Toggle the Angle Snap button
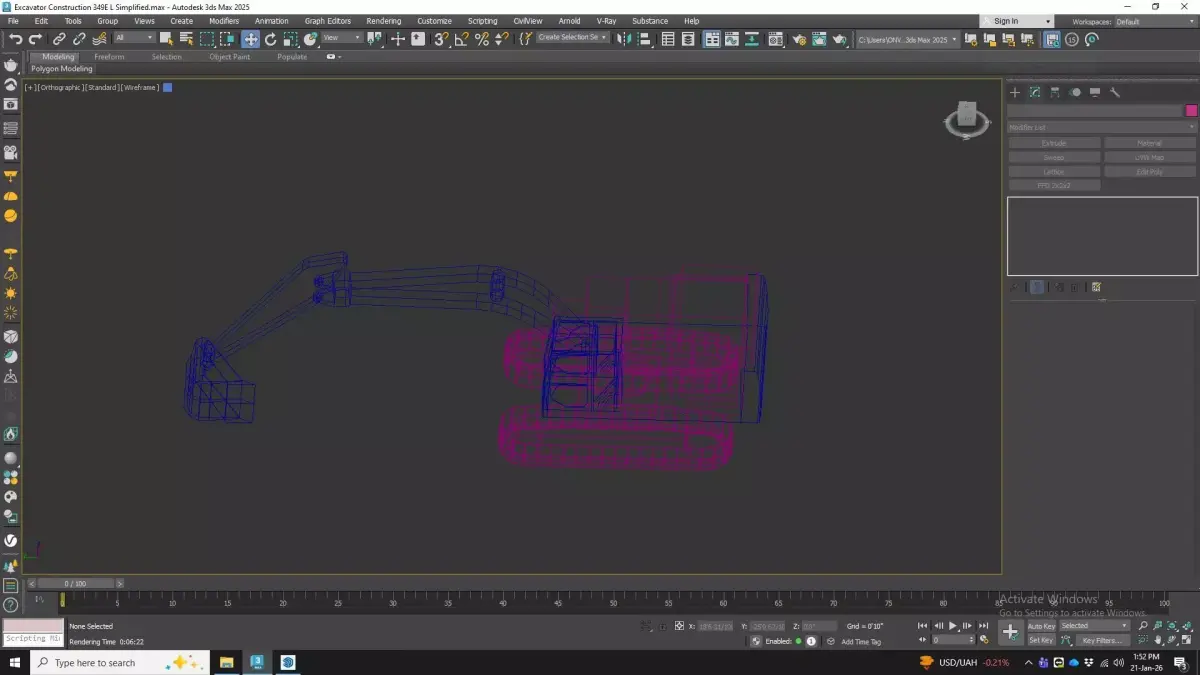The image size is (1200, 675). (x=461, y=39)
